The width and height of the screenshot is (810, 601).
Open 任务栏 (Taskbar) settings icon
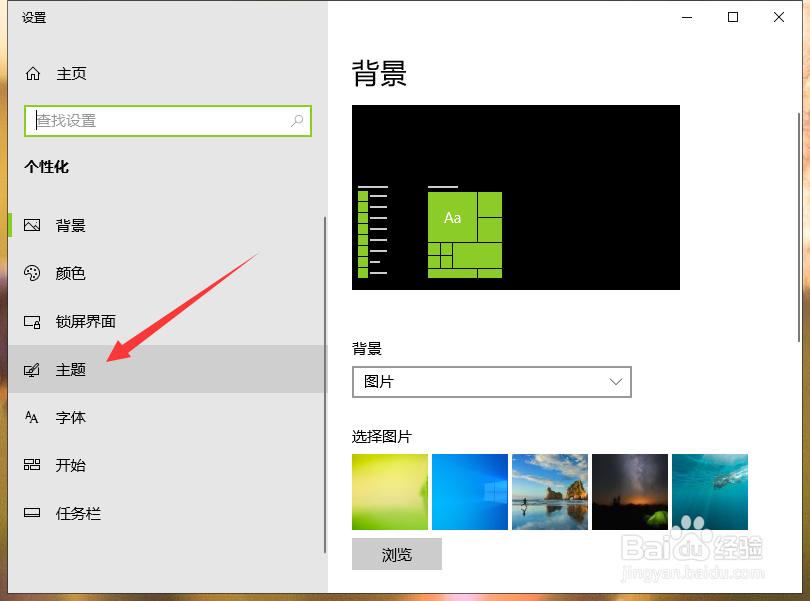point(31,513)
